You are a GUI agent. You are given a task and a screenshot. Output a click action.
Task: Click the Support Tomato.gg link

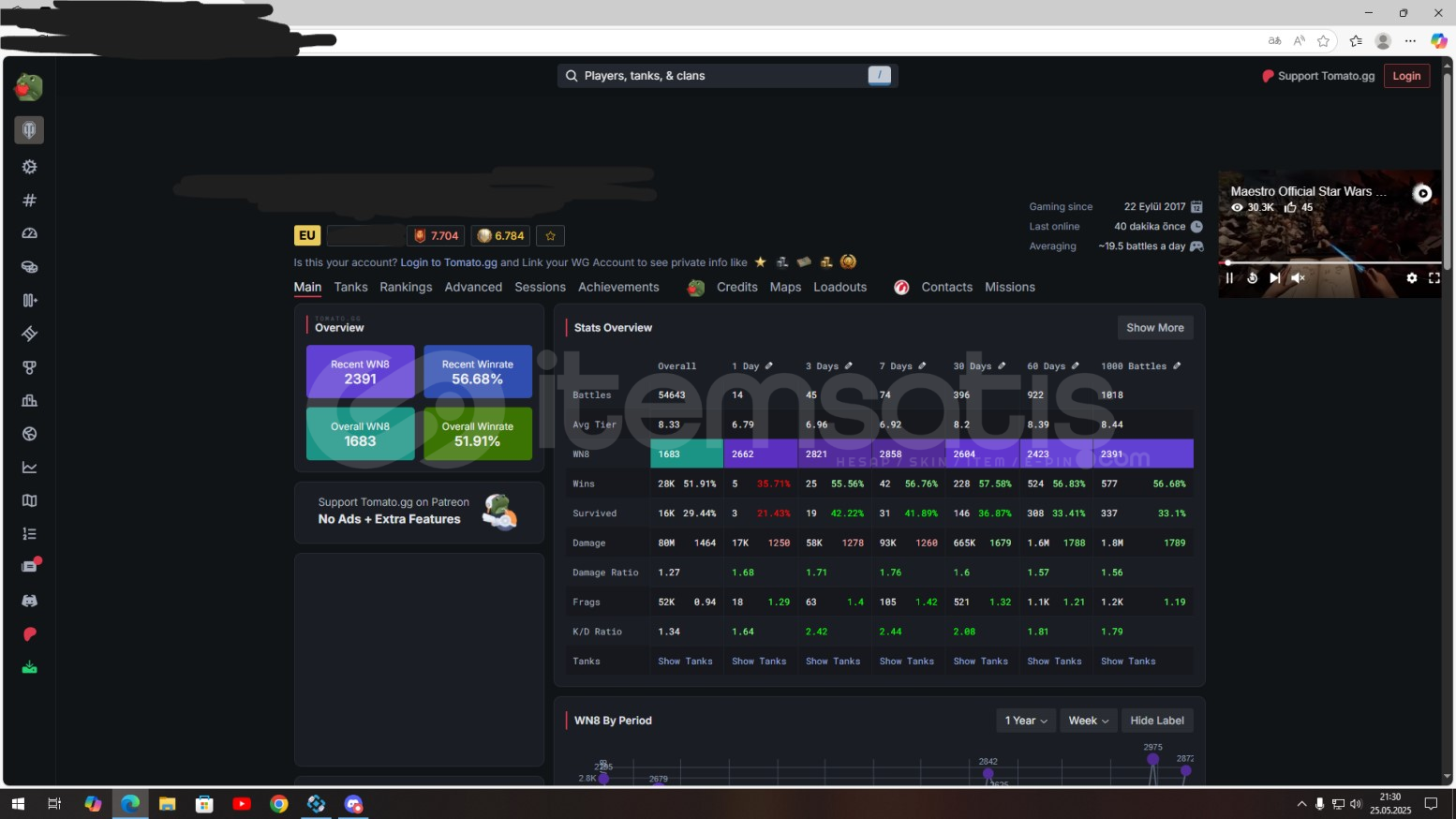click(x=1318, y=76)
